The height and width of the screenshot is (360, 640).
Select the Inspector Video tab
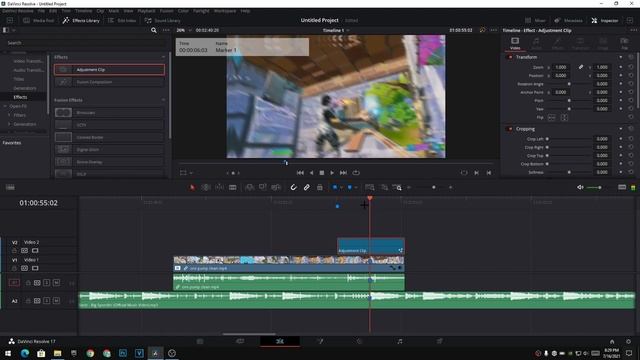(x=515, y=43)
